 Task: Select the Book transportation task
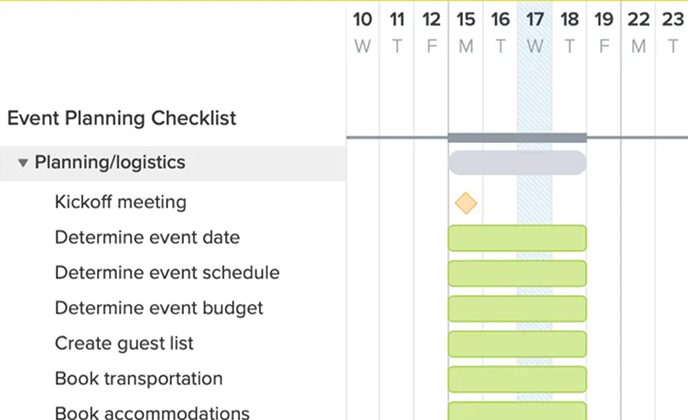point(138,379)
